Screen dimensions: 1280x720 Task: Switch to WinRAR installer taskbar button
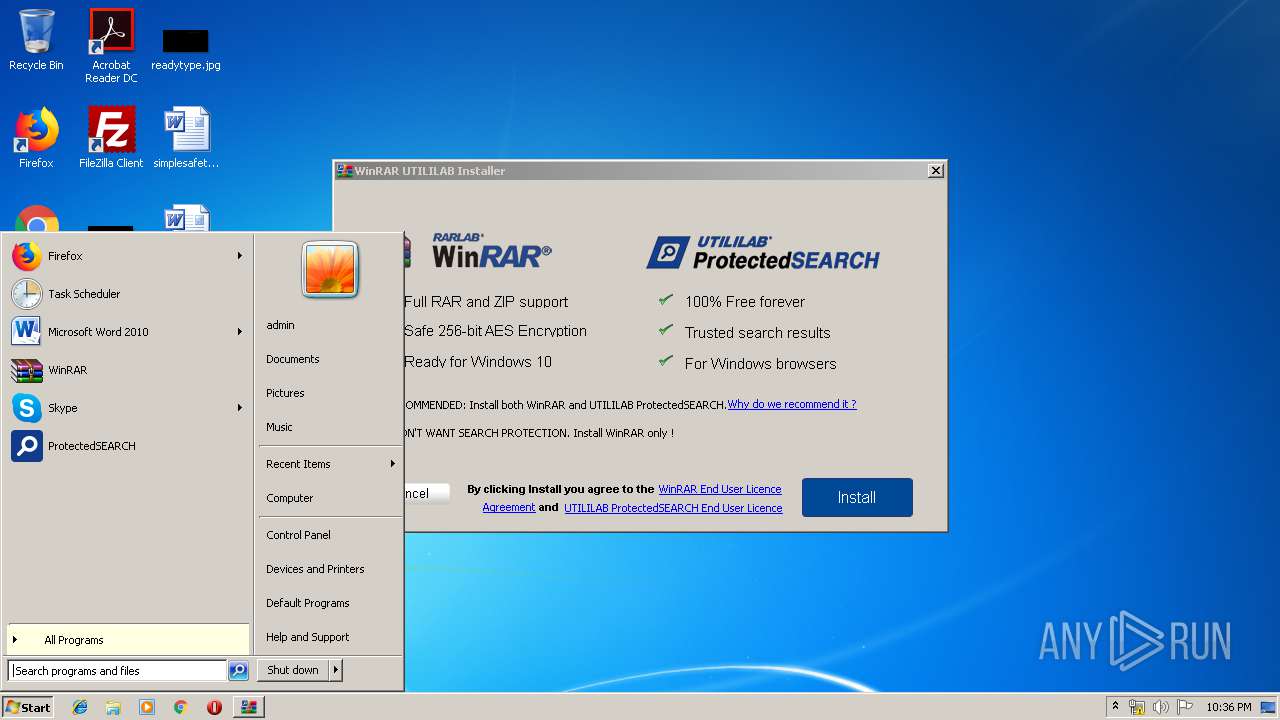(x=248, y=707)
